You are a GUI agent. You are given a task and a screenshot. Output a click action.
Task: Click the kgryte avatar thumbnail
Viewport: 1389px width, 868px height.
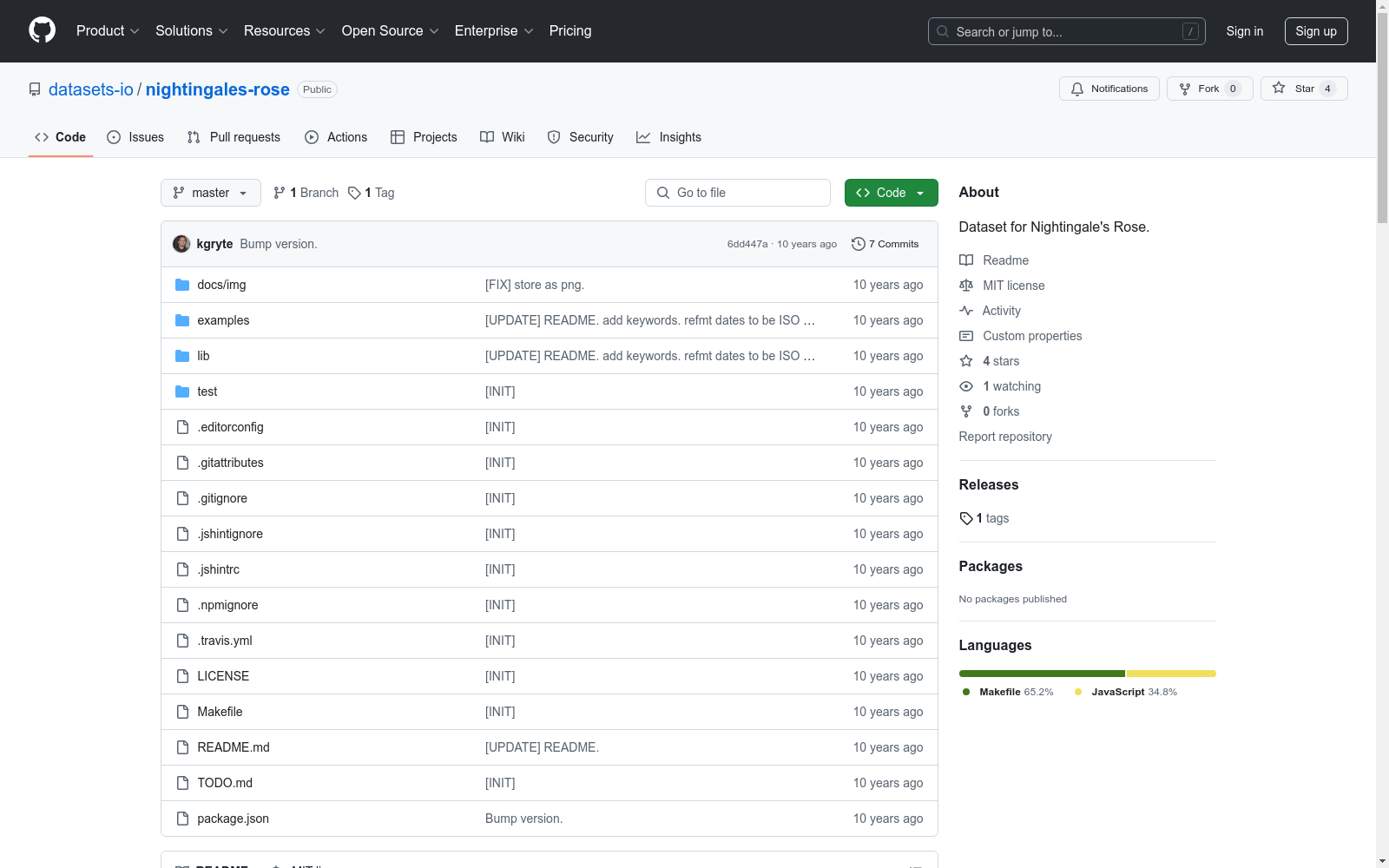181,244
